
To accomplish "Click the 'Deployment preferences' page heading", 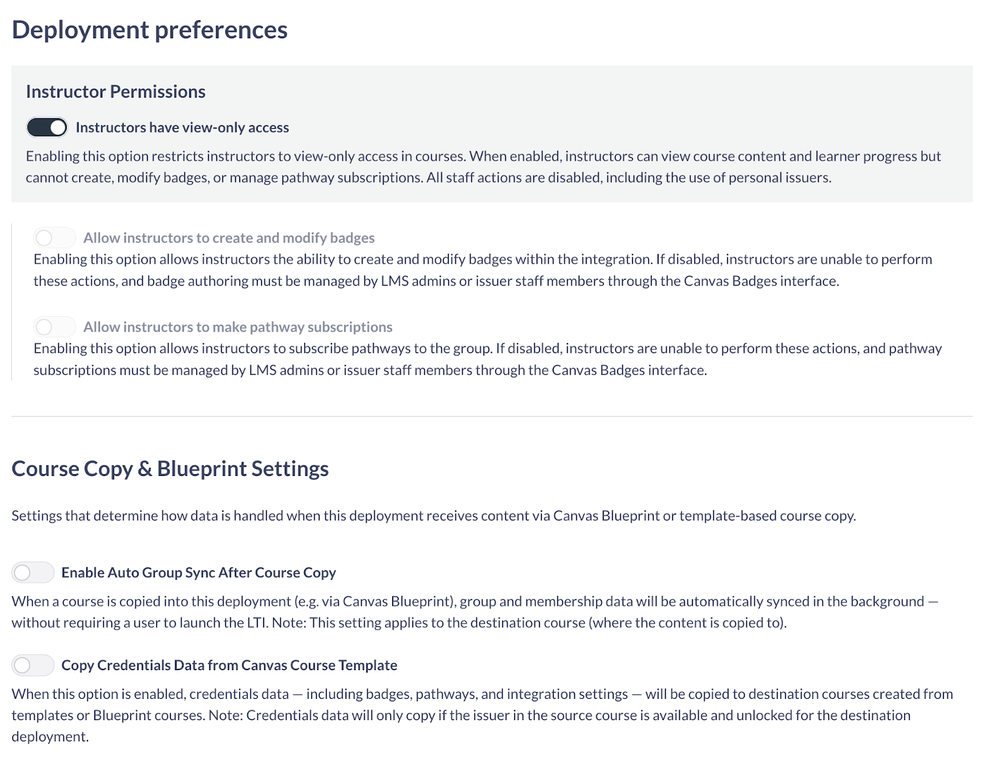I will (x=150, y=30).
